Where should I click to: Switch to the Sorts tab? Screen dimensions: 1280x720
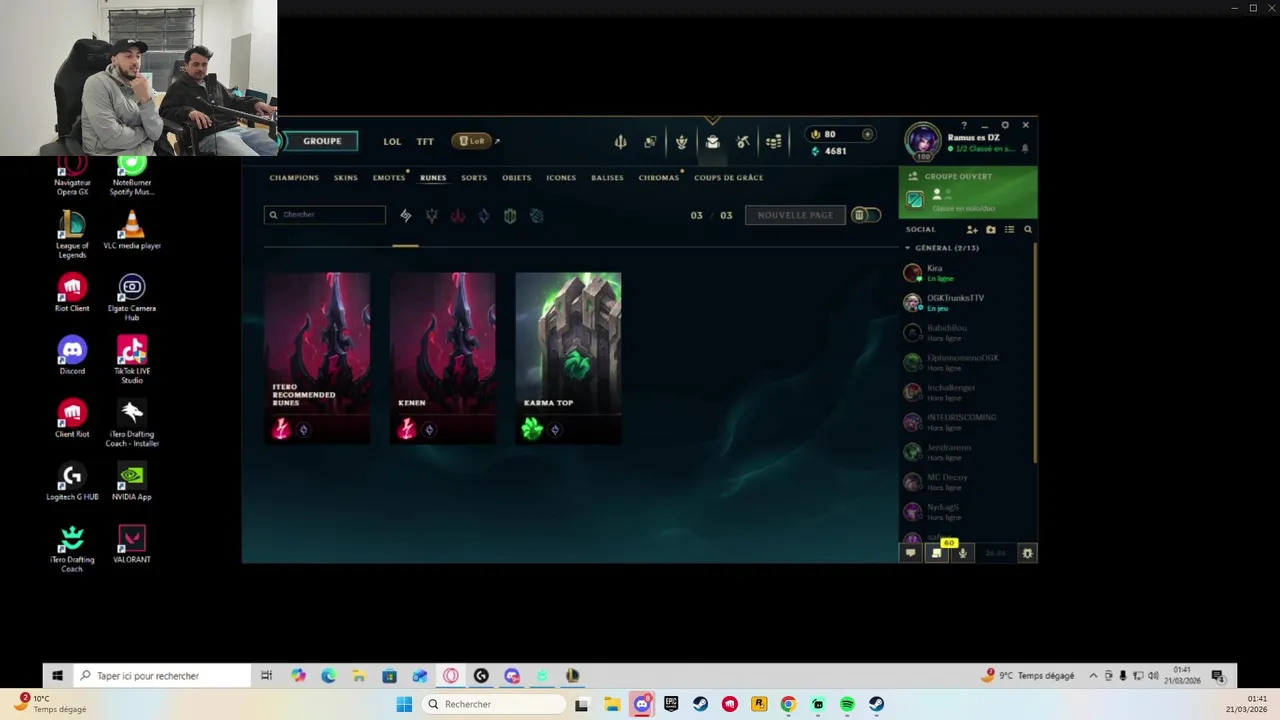(x=474, y=178)
